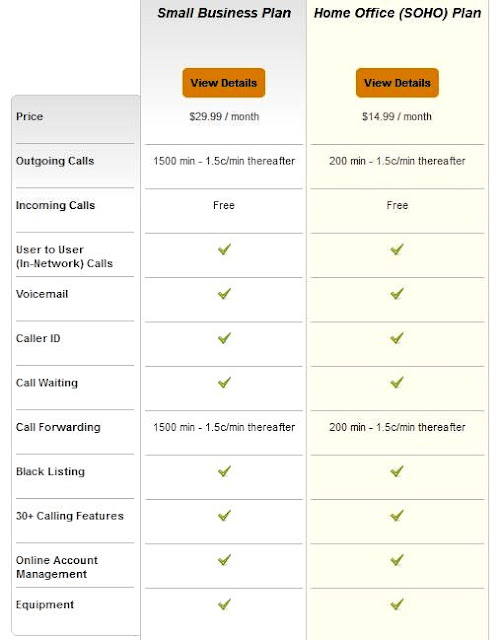Click Voicemail checkmark in Small Business column
The image size is (501, 640).
click(224, 293)
